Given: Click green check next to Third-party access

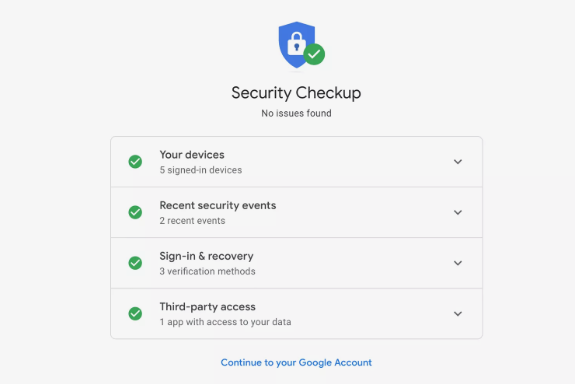Looking at the screenshot, I should pyautogui.click(x=135, y=314).
